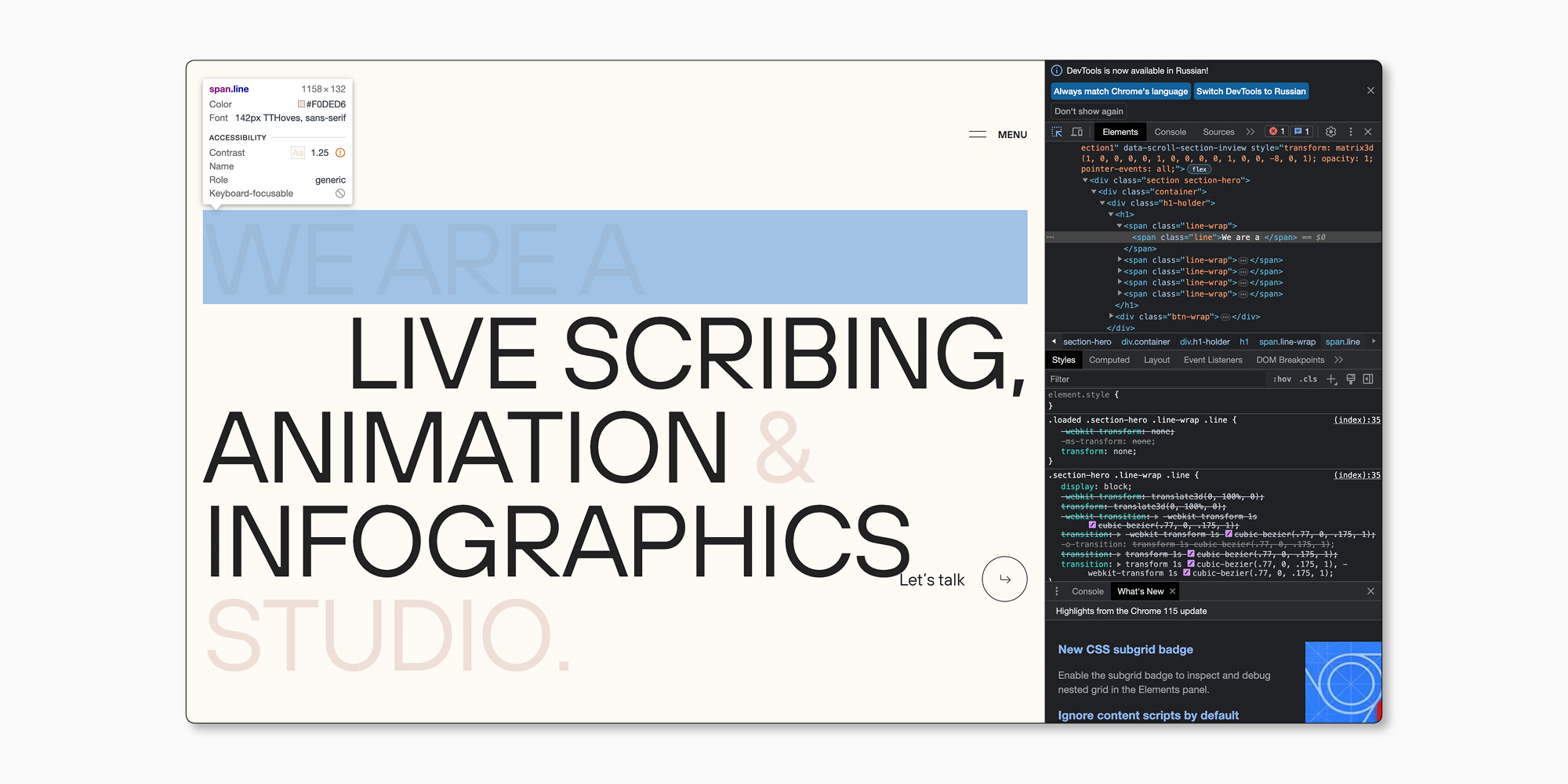Screen dimensions: 1568x784
Task: Open DevTools settings gear
Action: [x=1330, y=132]
